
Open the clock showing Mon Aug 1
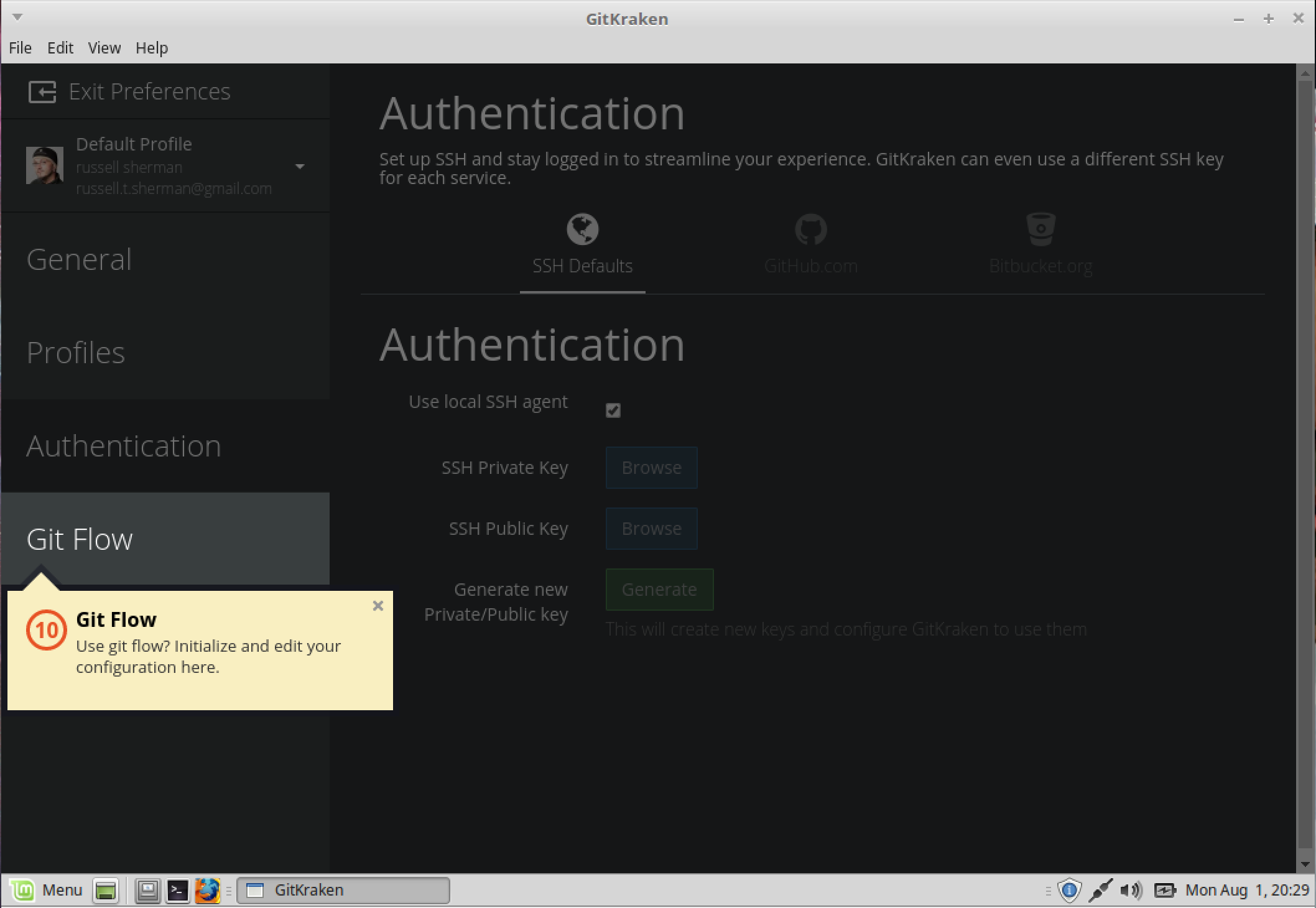(x=1247, y=891)
